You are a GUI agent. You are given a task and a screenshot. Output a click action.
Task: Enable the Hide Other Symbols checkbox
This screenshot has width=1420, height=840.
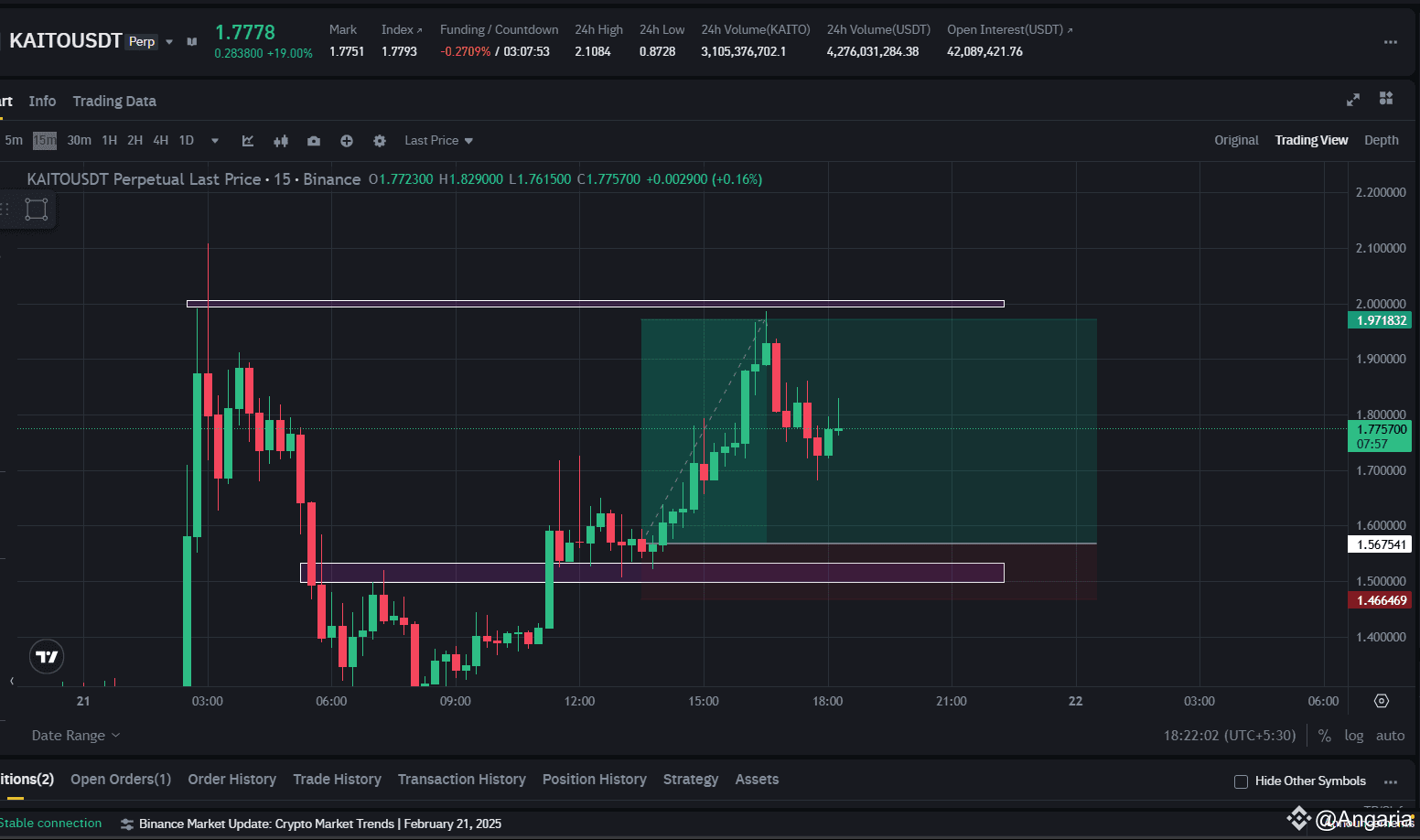pos(1241,781)
